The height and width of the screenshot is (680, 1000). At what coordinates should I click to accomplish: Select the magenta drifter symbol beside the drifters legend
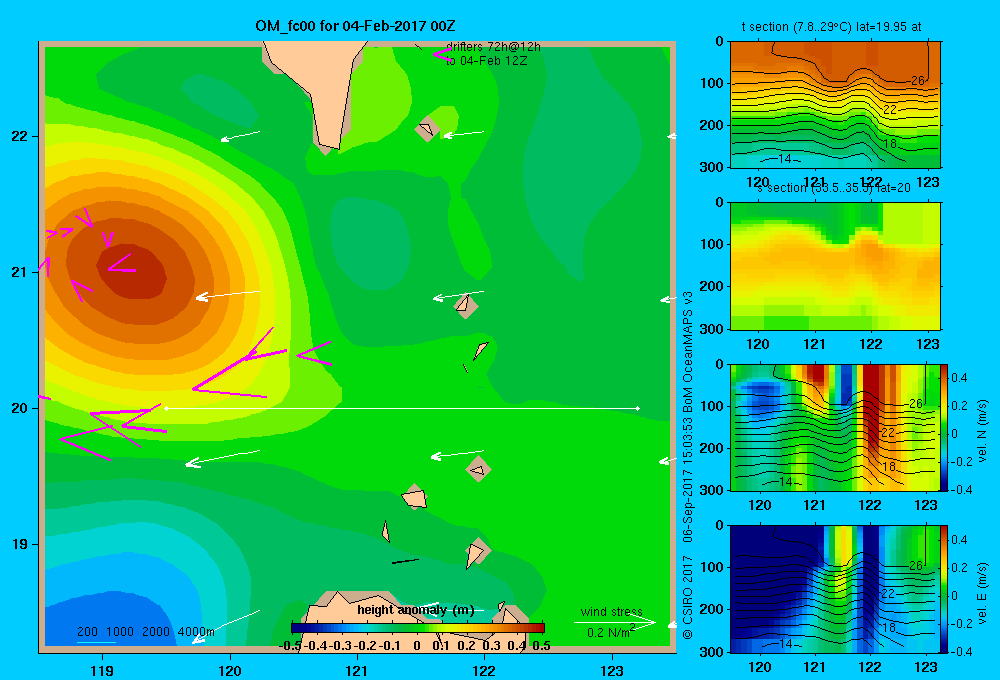(441, 54)
